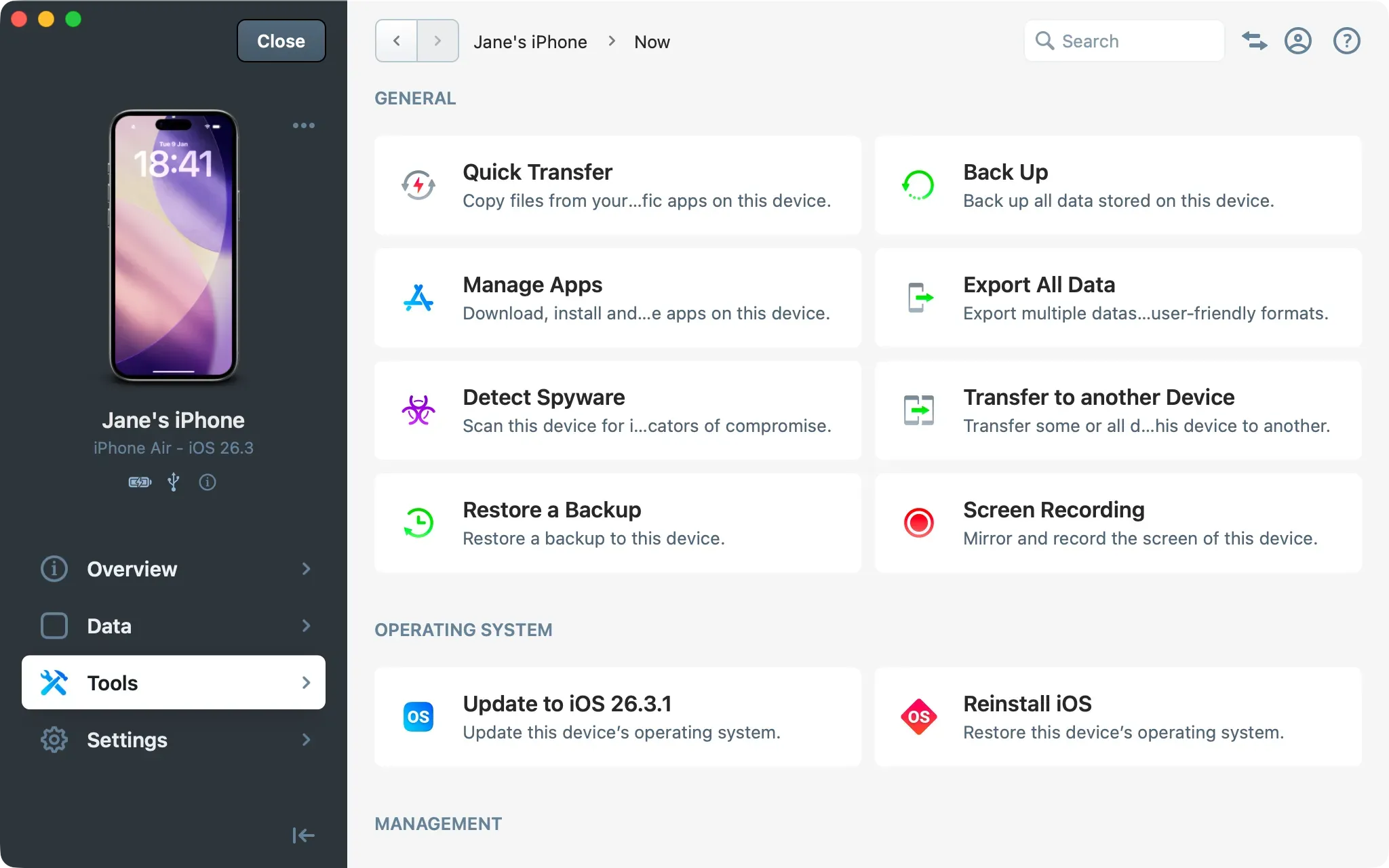The image size is (1389, 868).
Task: Click the Help question mark icon
Action: coord(1346,41)
